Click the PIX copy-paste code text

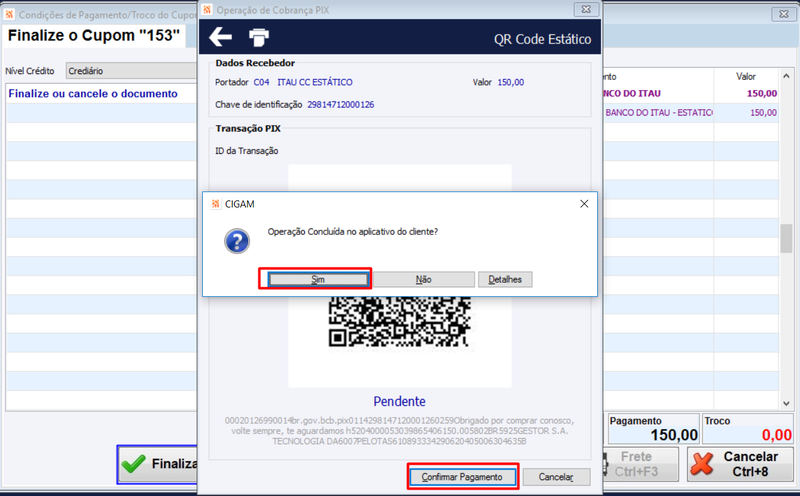pyautogui.click(x=399, y=431)
